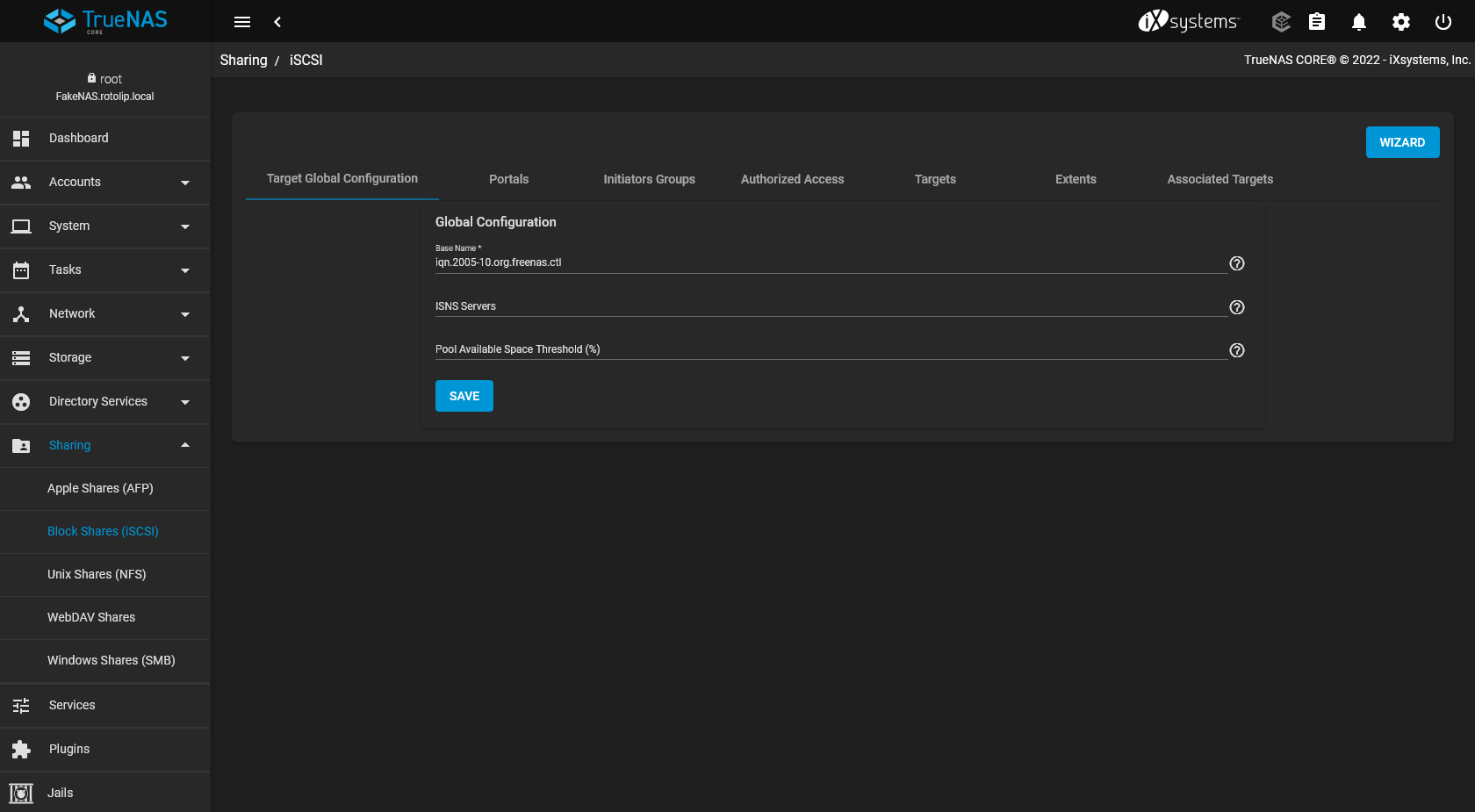The height and width of the screenshot is (812, 1475).
Task: Click the SAVE button
Action: point(464,396)
